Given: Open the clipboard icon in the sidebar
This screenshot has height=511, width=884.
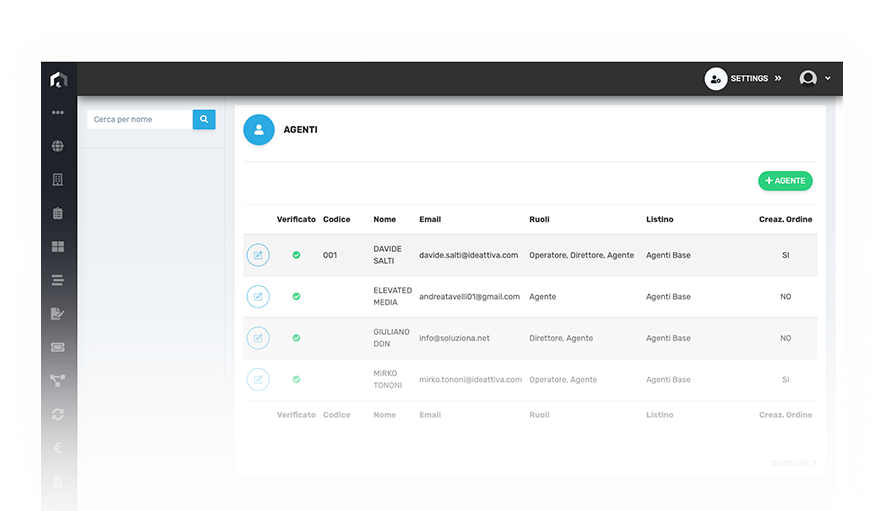Looking at the screenshot, I should point(58,213).
